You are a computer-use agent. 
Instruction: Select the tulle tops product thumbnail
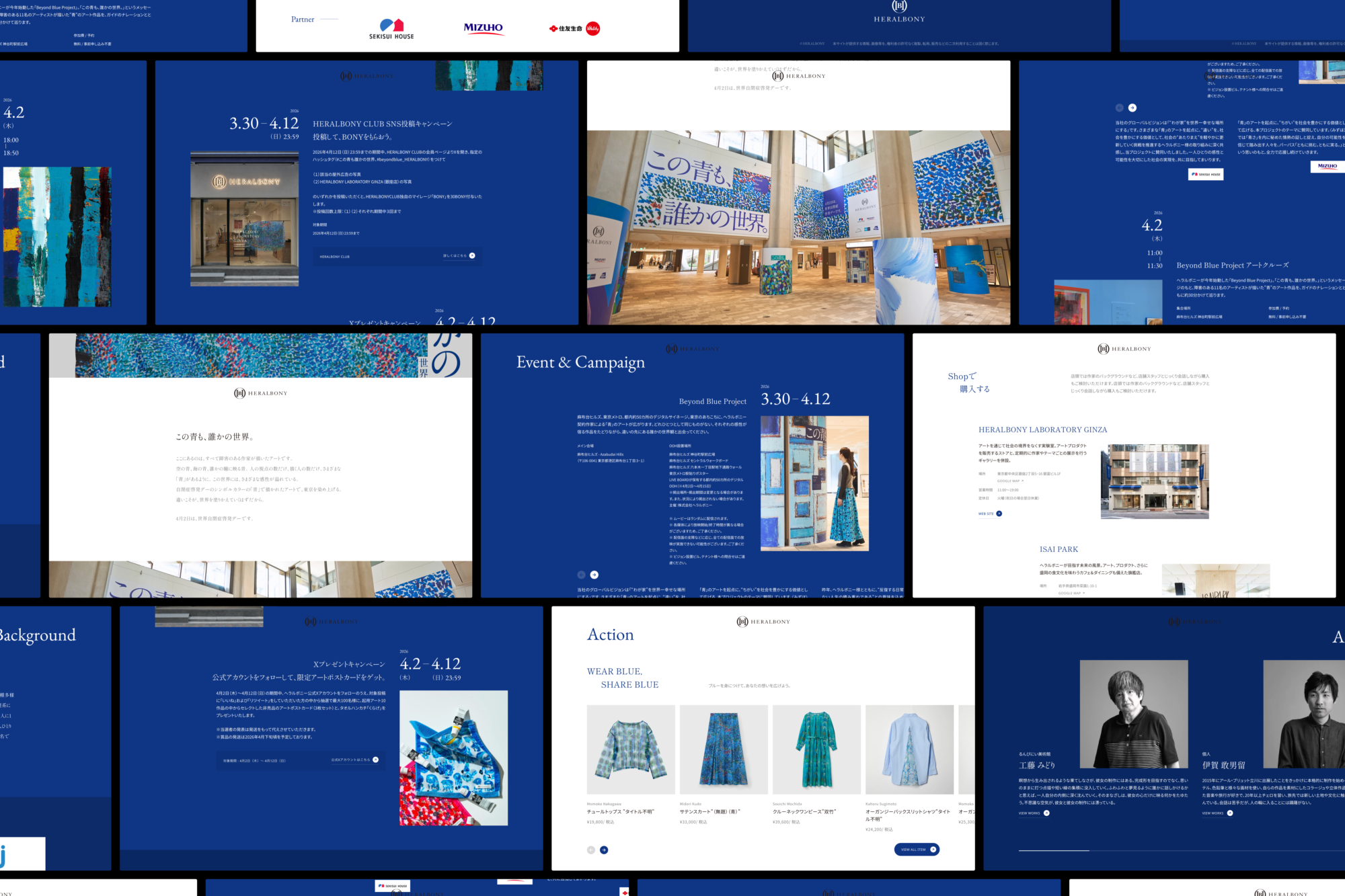click(631, 749)
